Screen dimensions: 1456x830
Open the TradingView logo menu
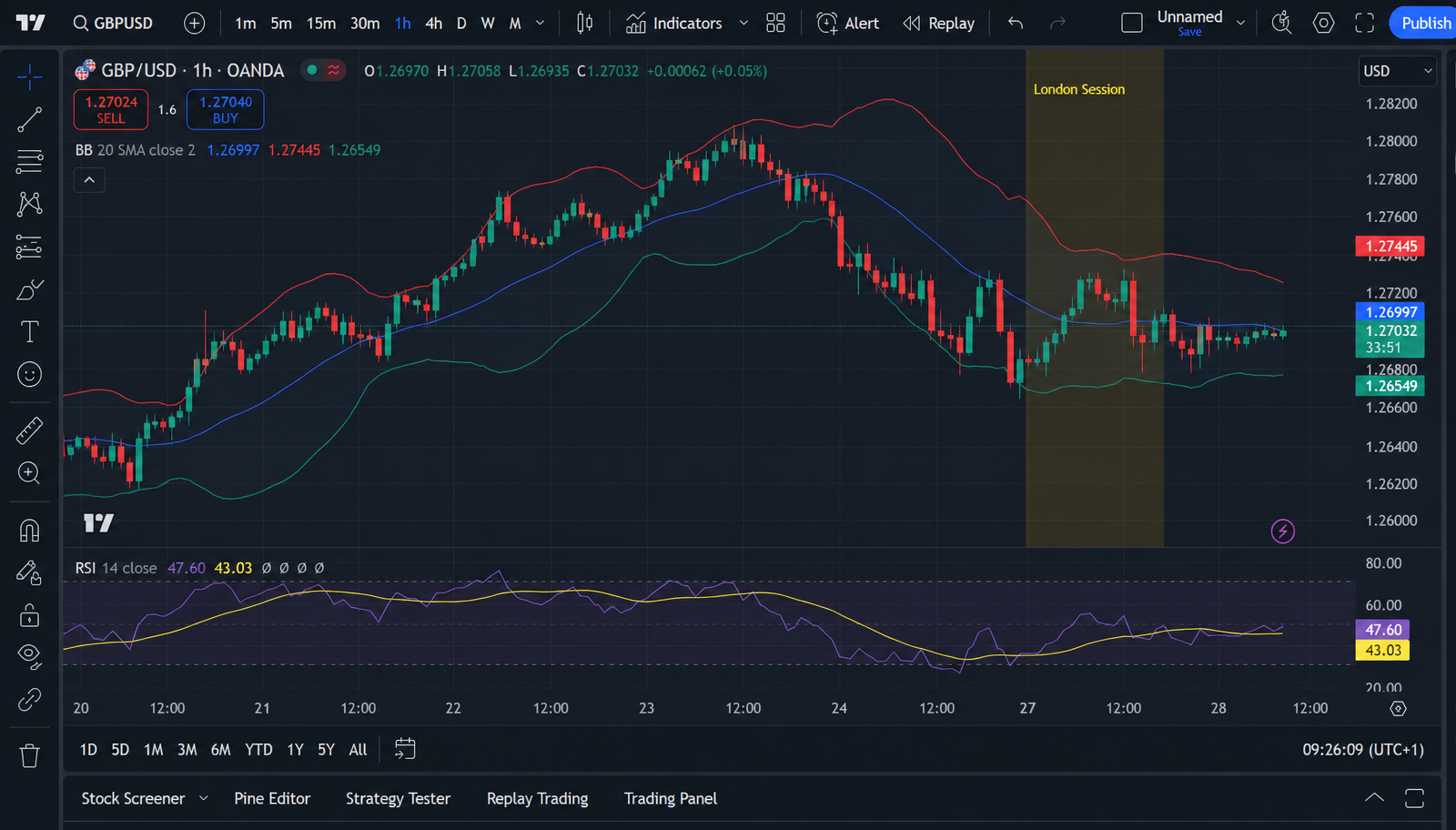30,23
